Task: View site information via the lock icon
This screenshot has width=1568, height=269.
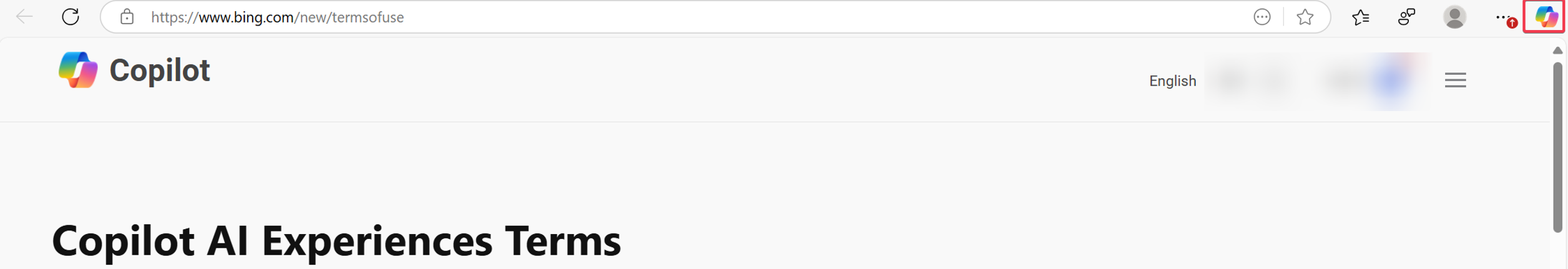Action: pos(127,17)
